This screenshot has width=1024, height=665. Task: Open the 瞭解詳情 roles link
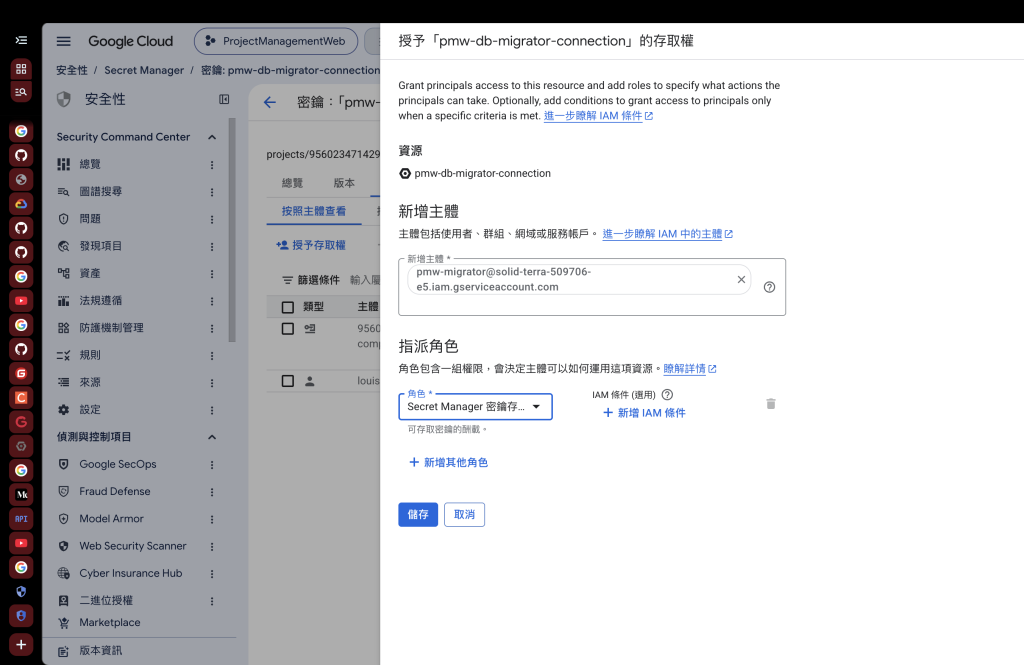coord(690,369)
